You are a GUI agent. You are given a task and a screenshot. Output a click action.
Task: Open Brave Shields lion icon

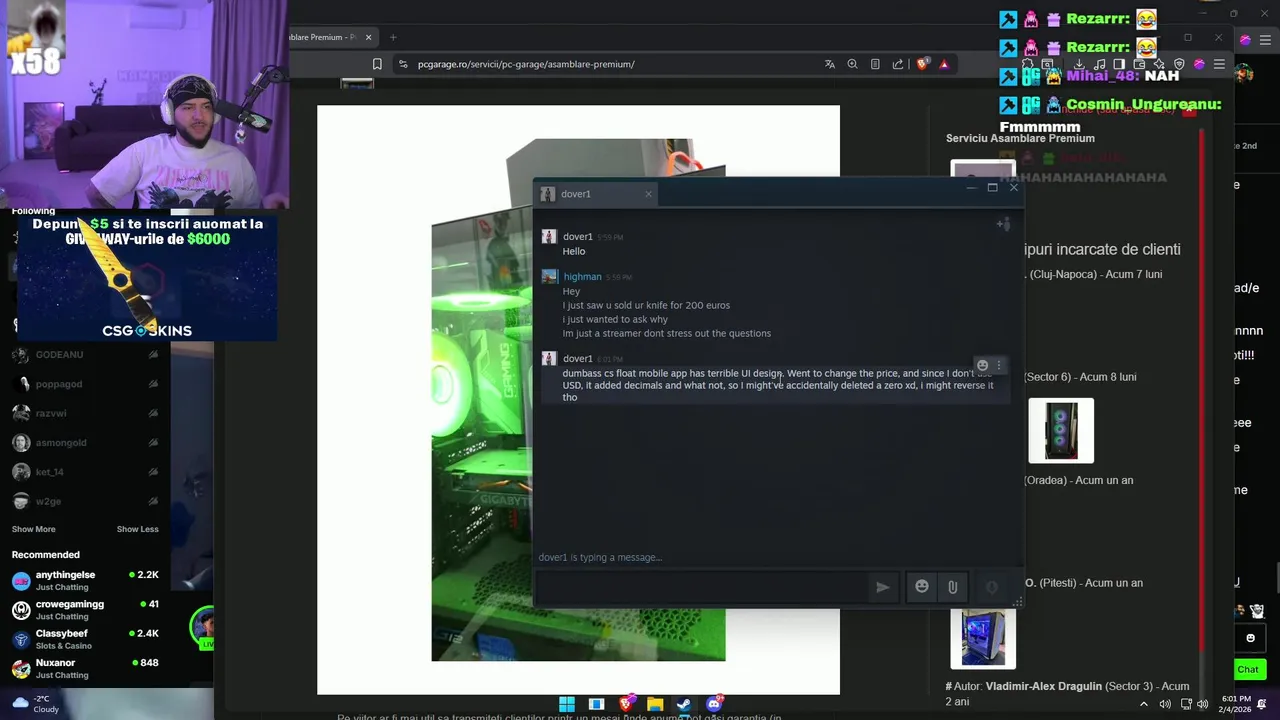922,64
